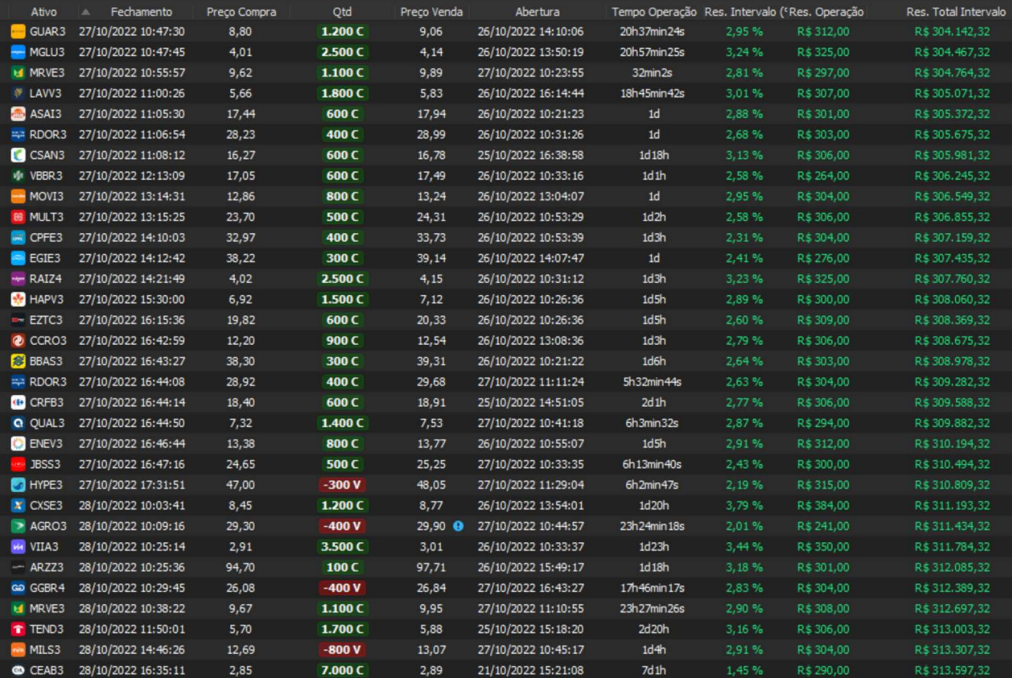The height and width of the screenshot is (678, 1012).
Task: Click the Tempo Operação column header
Action: pyautogui.click(x=653, y=12)
